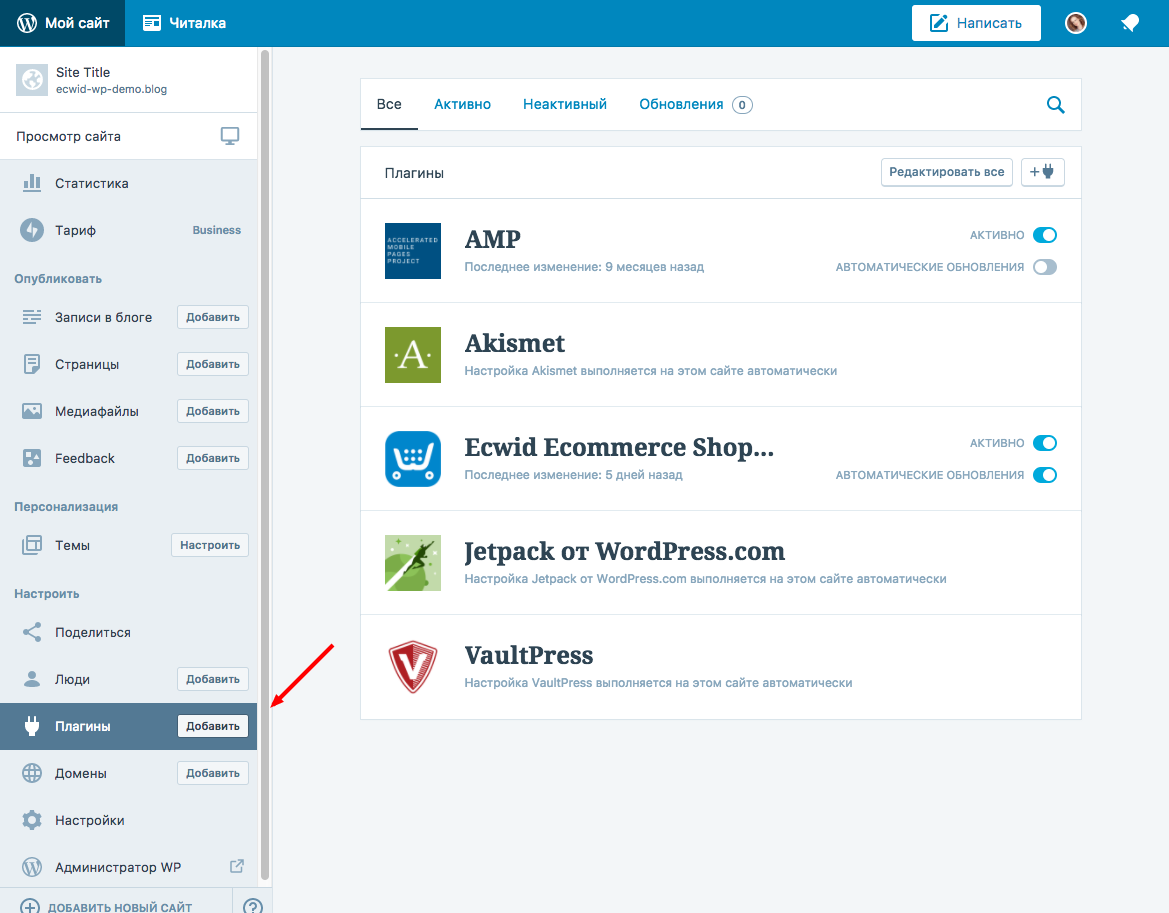
Task: Click Добавить next to Люди
Action: (x=212, y=679)
